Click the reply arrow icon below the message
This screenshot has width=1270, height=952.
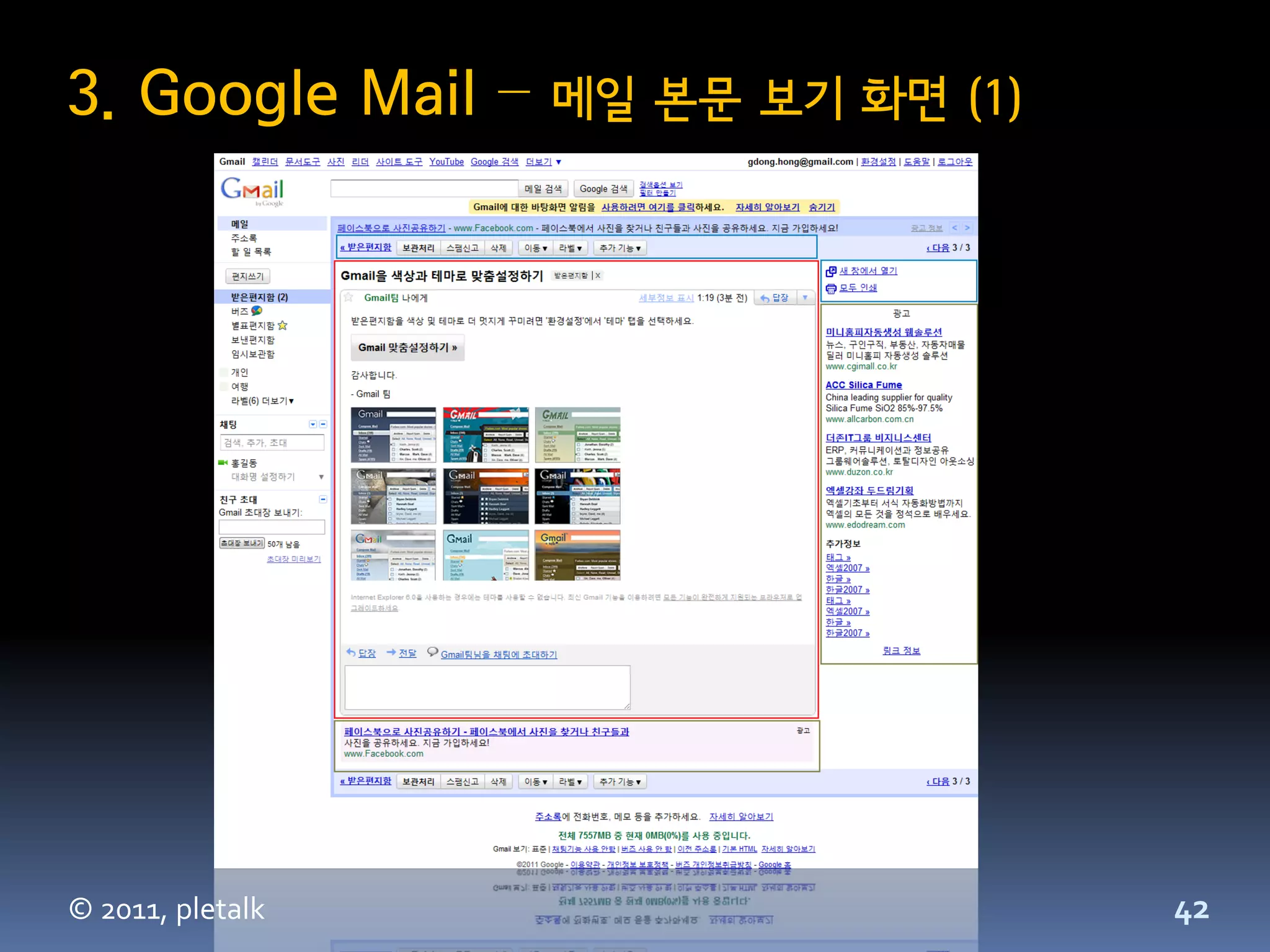pos(351,653)
